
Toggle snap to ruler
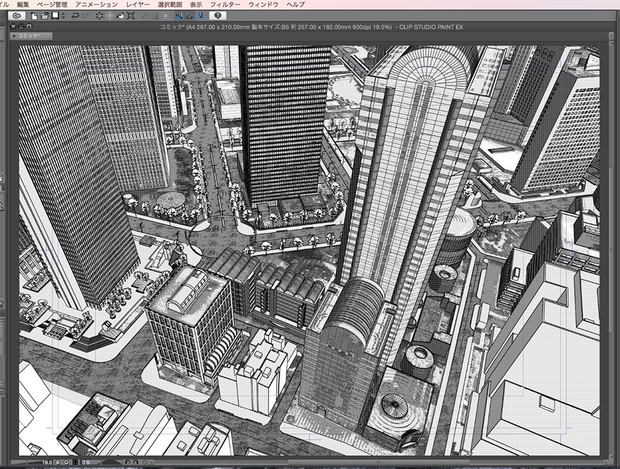pyautogui.click(x=179, y=16)
